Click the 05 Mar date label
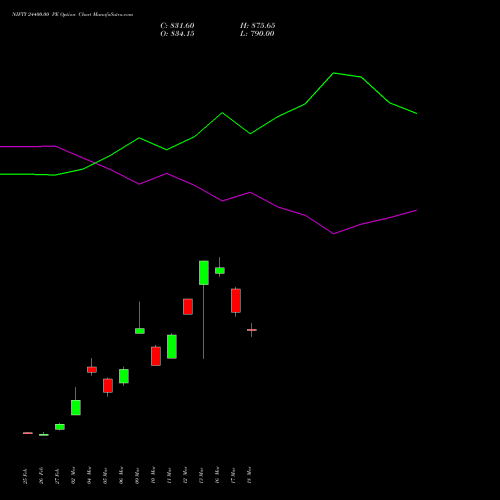The image size is (500, 500). pyautogui.click(x=106, y=475)
